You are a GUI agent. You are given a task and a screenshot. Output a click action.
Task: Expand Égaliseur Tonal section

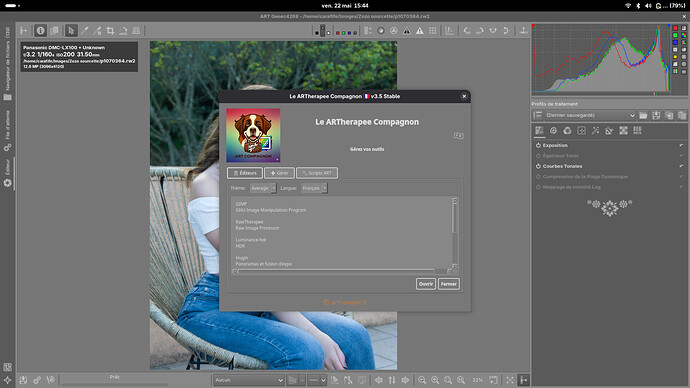[561, 156]
